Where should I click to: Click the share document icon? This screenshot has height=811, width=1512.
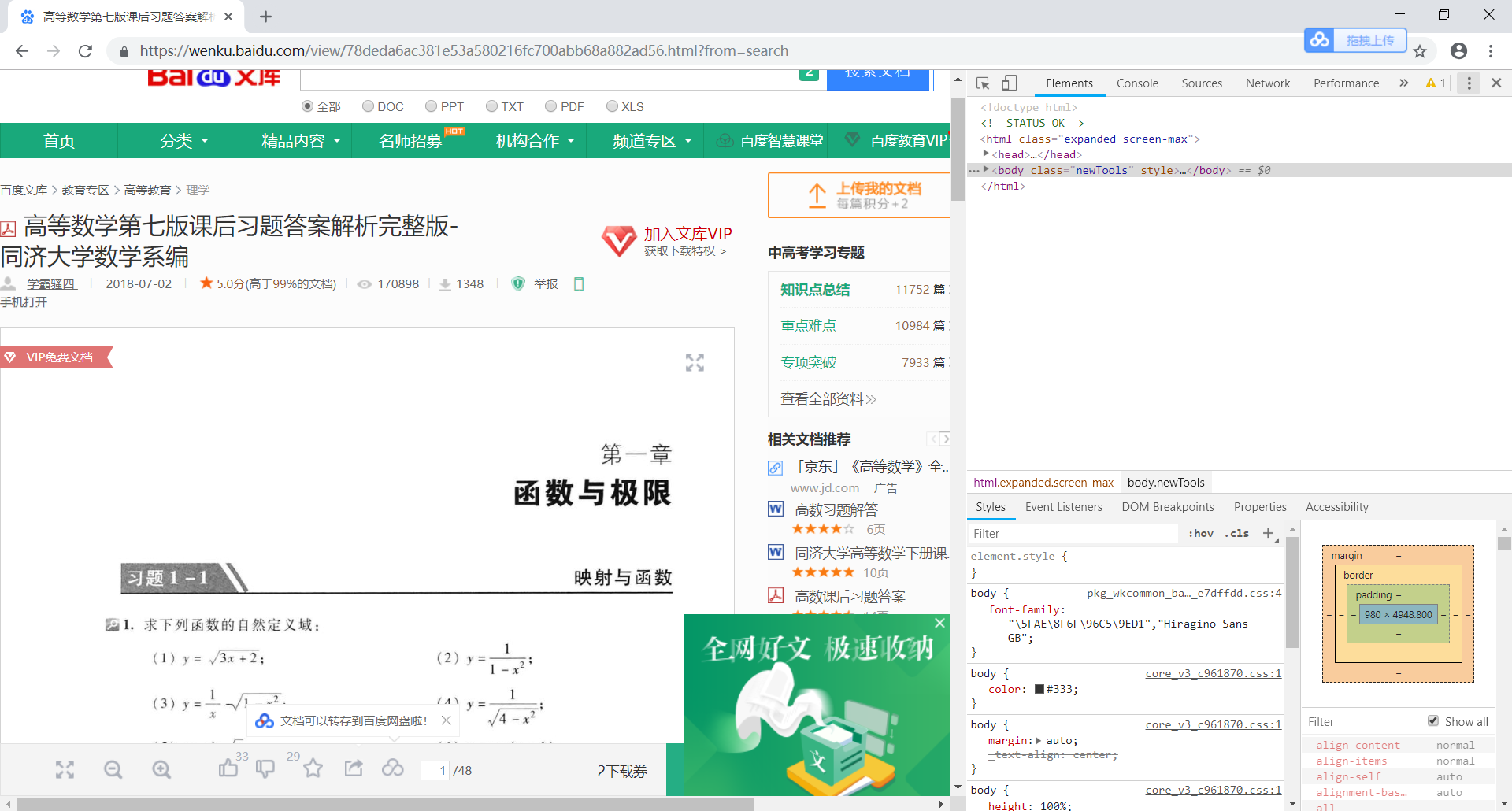coord(354,768)
